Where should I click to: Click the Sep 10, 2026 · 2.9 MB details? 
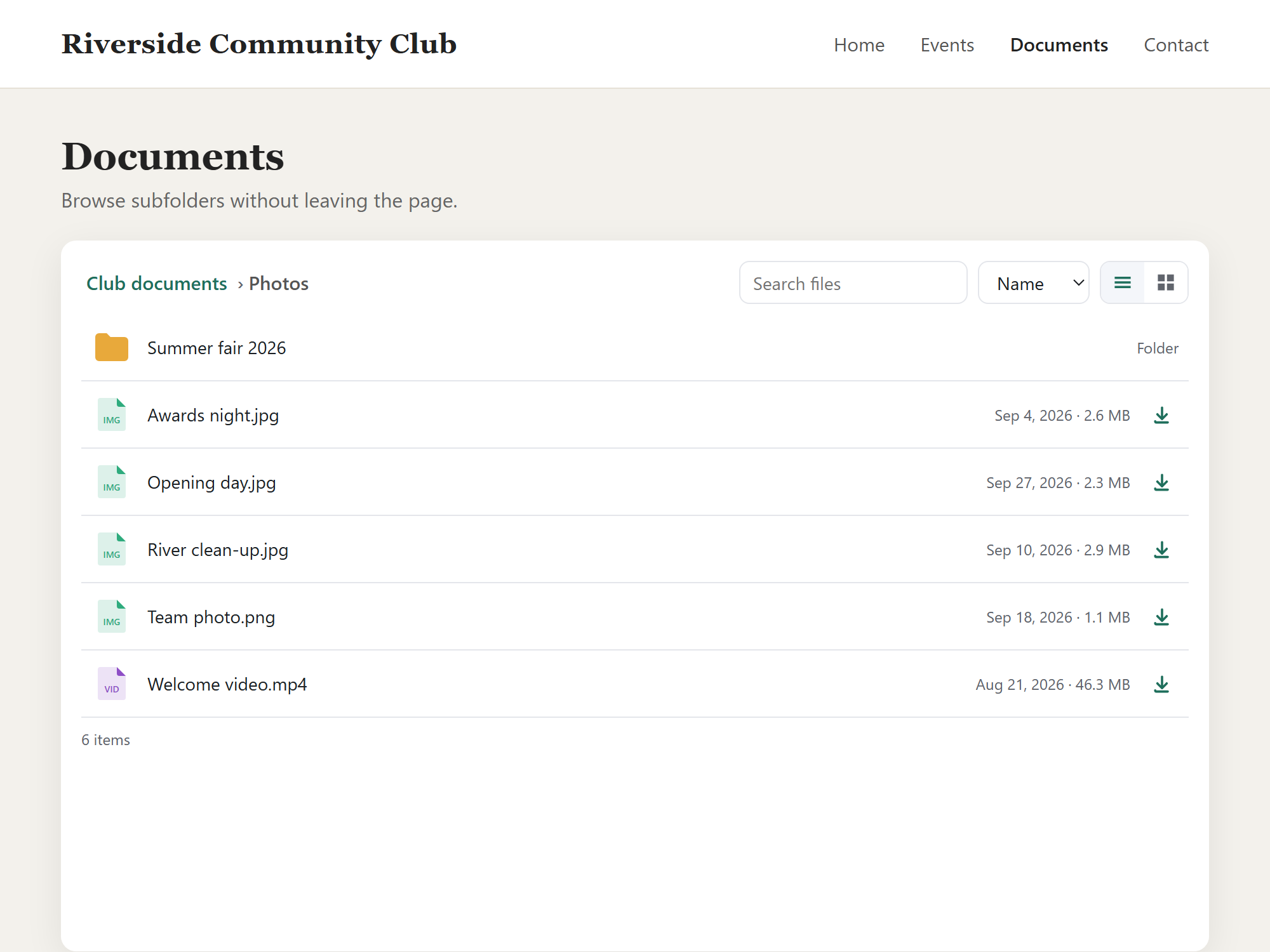[x=1059, y=550]
